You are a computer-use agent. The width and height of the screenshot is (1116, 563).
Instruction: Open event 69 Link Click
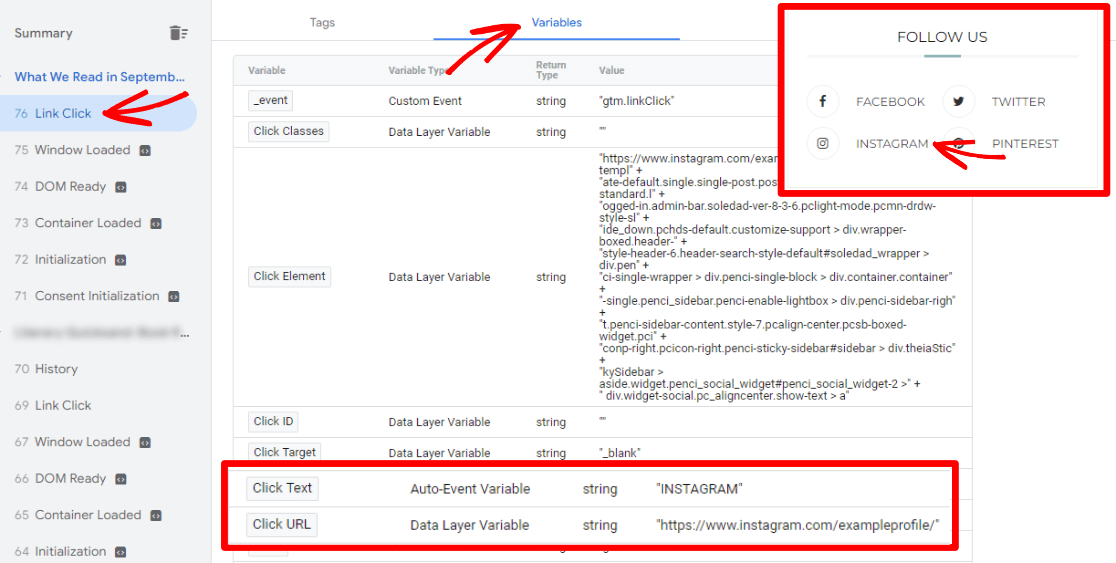tap(63, 405)
